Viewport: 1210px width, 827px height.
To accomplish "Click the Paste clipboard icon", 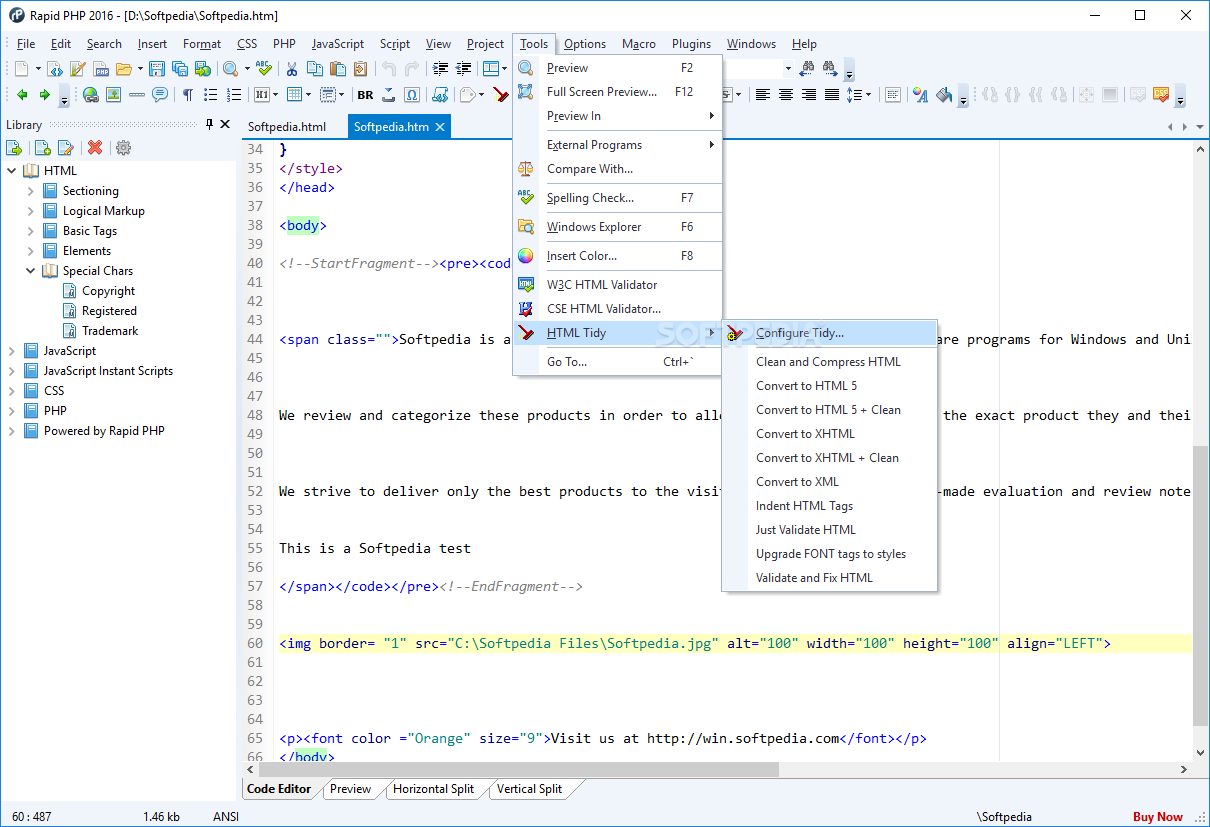I will coord(338,69).
